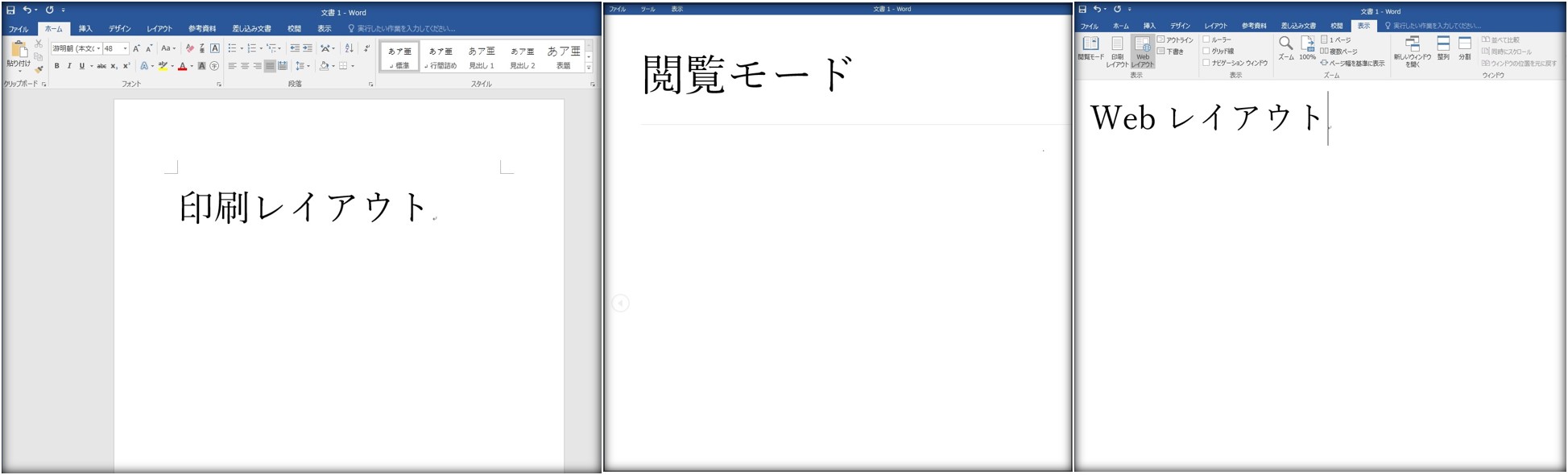The width and height of the screenshot is (1568, 475).
Task: Expand the font size dropdown showing 48
Action: tap(125, 48)
